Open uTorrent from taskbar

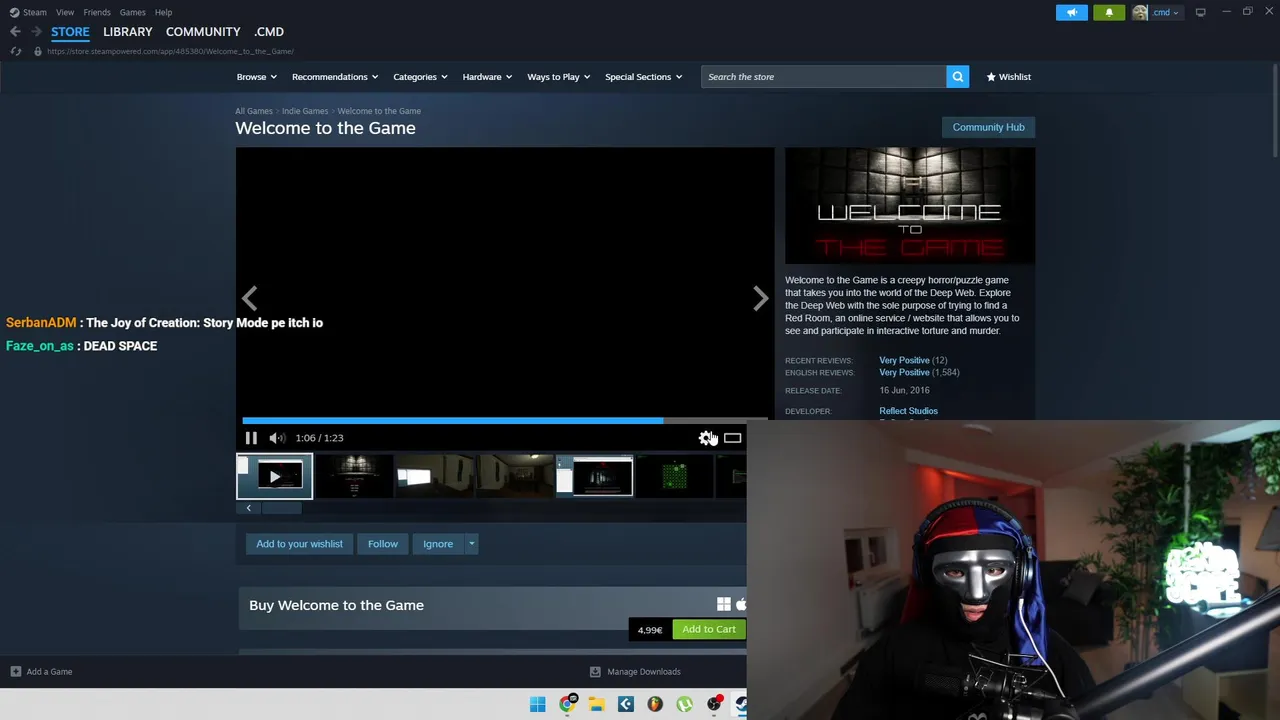[684, 704]
